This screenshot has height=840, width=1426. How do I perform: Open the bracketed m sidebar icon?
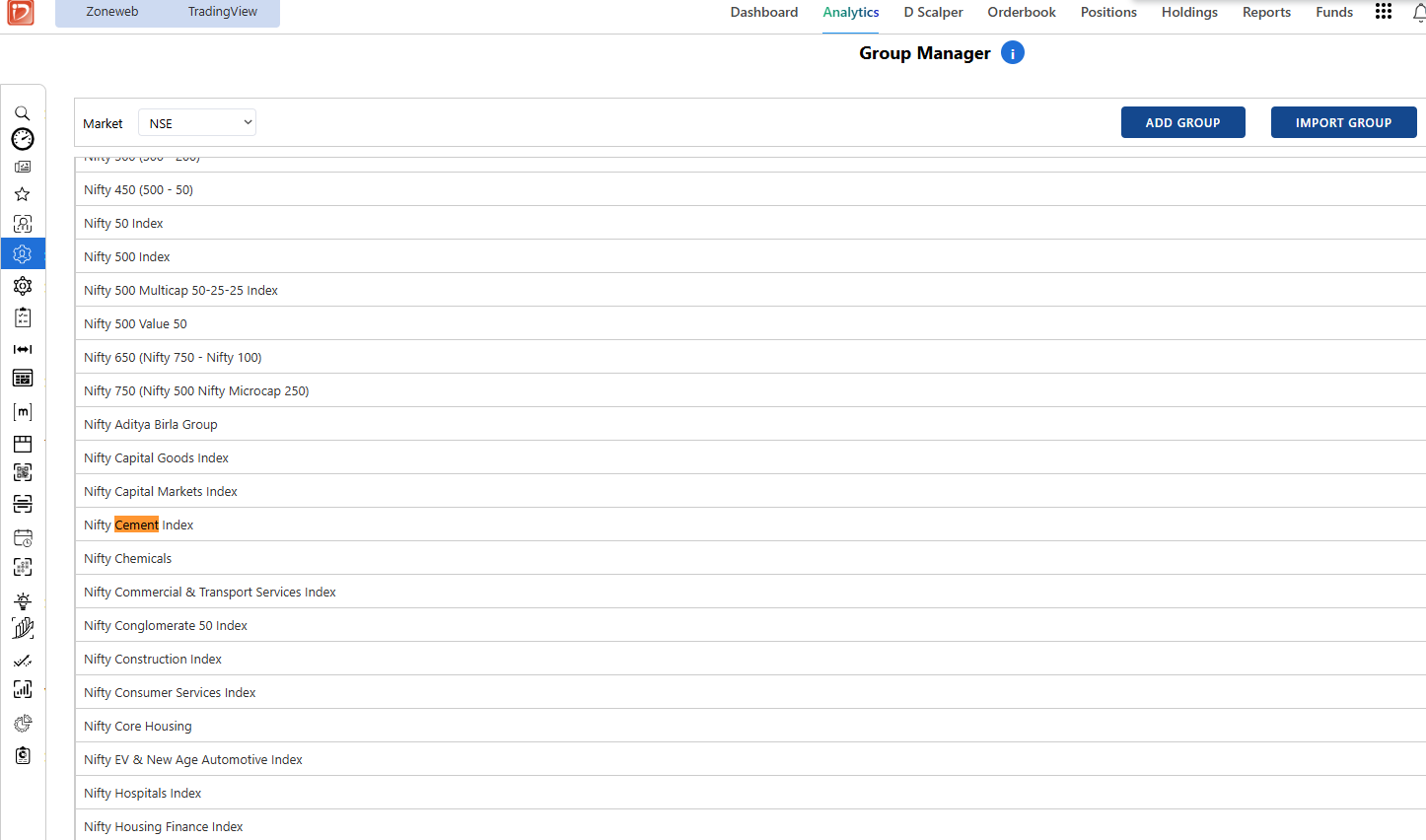[x=23, y=412]
